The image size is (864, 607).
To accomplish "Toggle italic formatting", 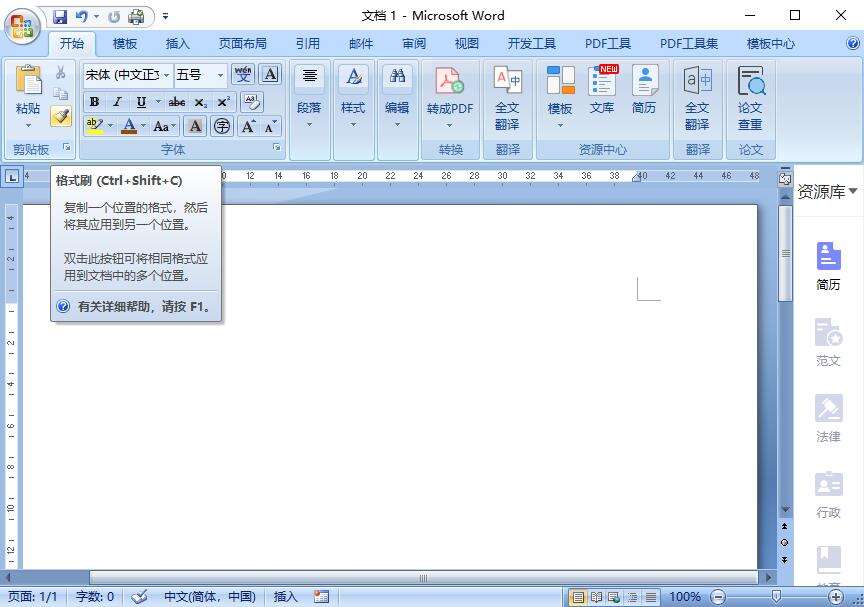I will 117,102.
